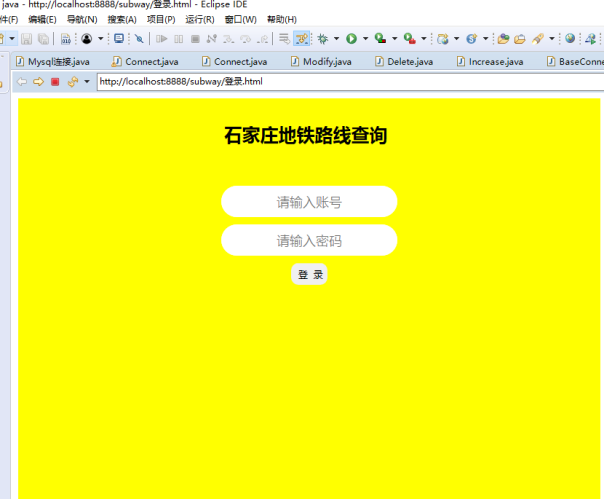Click the Terminate square icon in debug toolbar
605x499 pixels.
coord(195,39)
